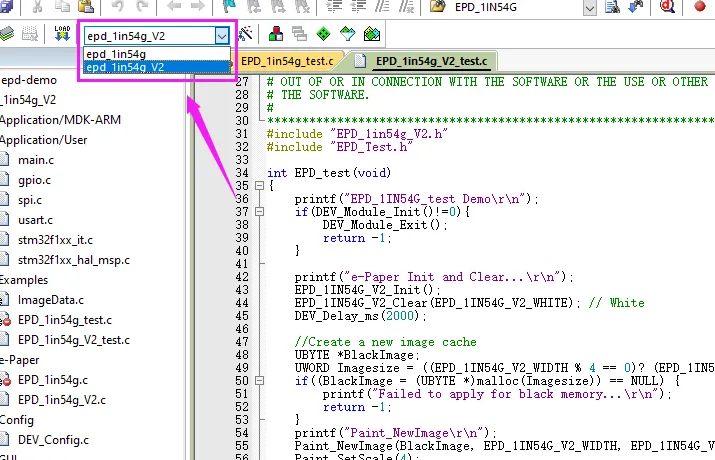Click the Config group folder
This screenshot has height=460, width=715.
tap(17, 420)
